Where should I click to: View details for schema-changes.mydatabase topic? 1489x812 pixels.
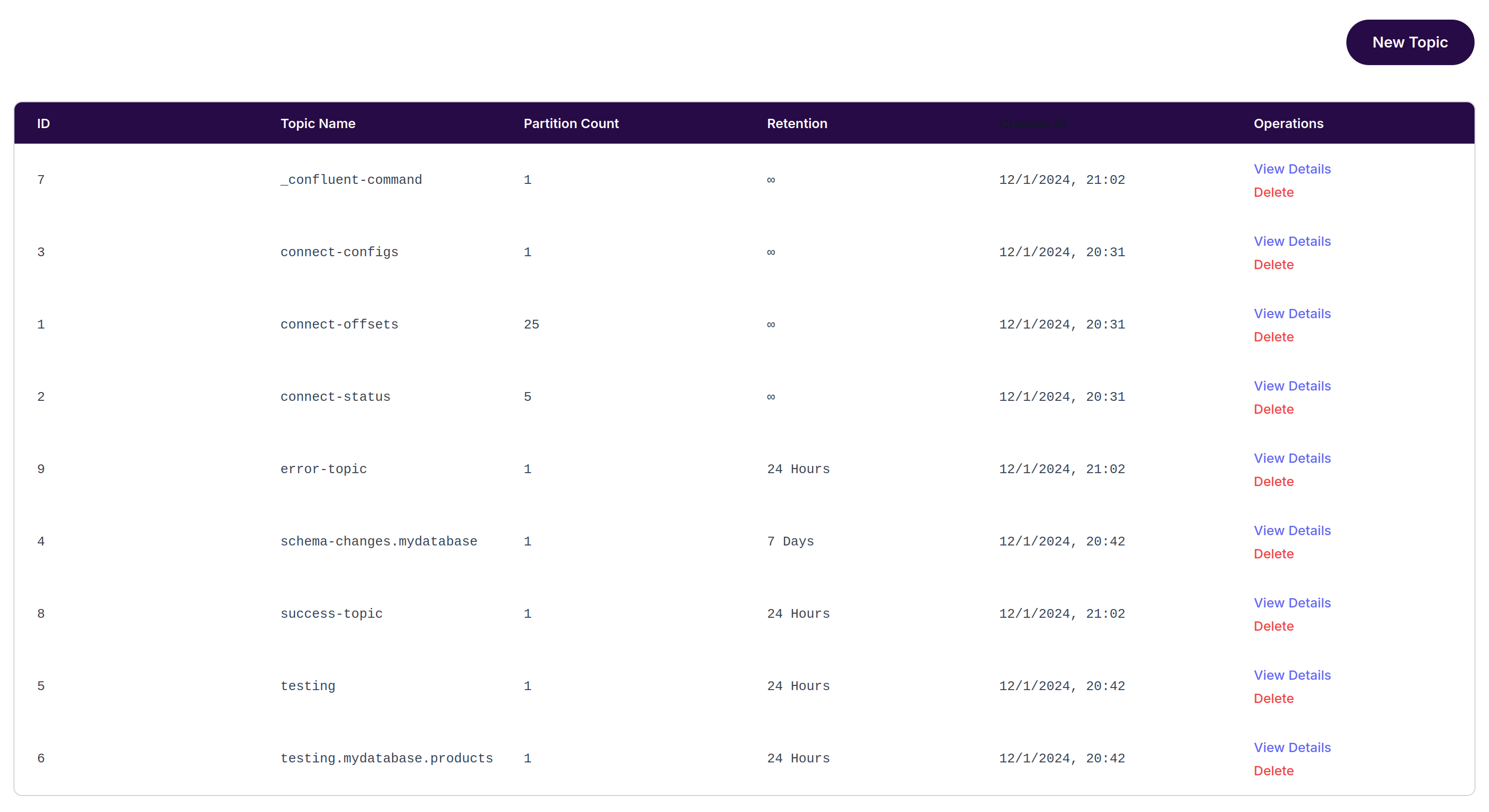click(x=1293, y=530)
